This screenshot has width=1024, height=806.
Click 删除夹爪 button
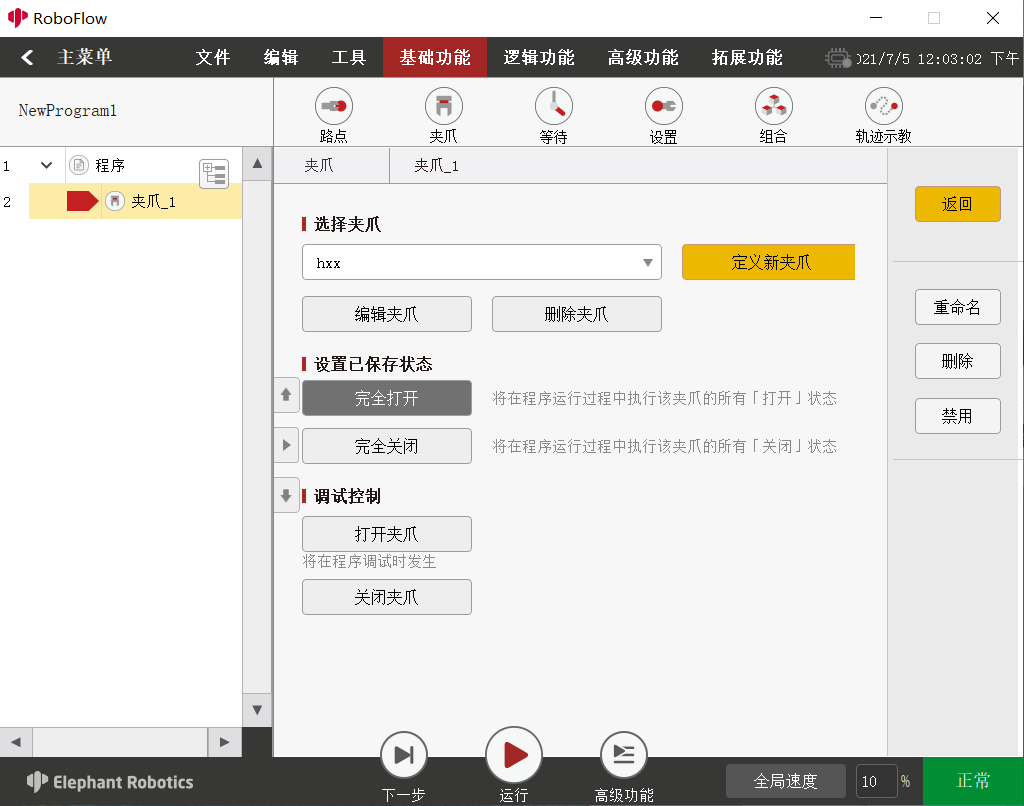click(577, 314)
